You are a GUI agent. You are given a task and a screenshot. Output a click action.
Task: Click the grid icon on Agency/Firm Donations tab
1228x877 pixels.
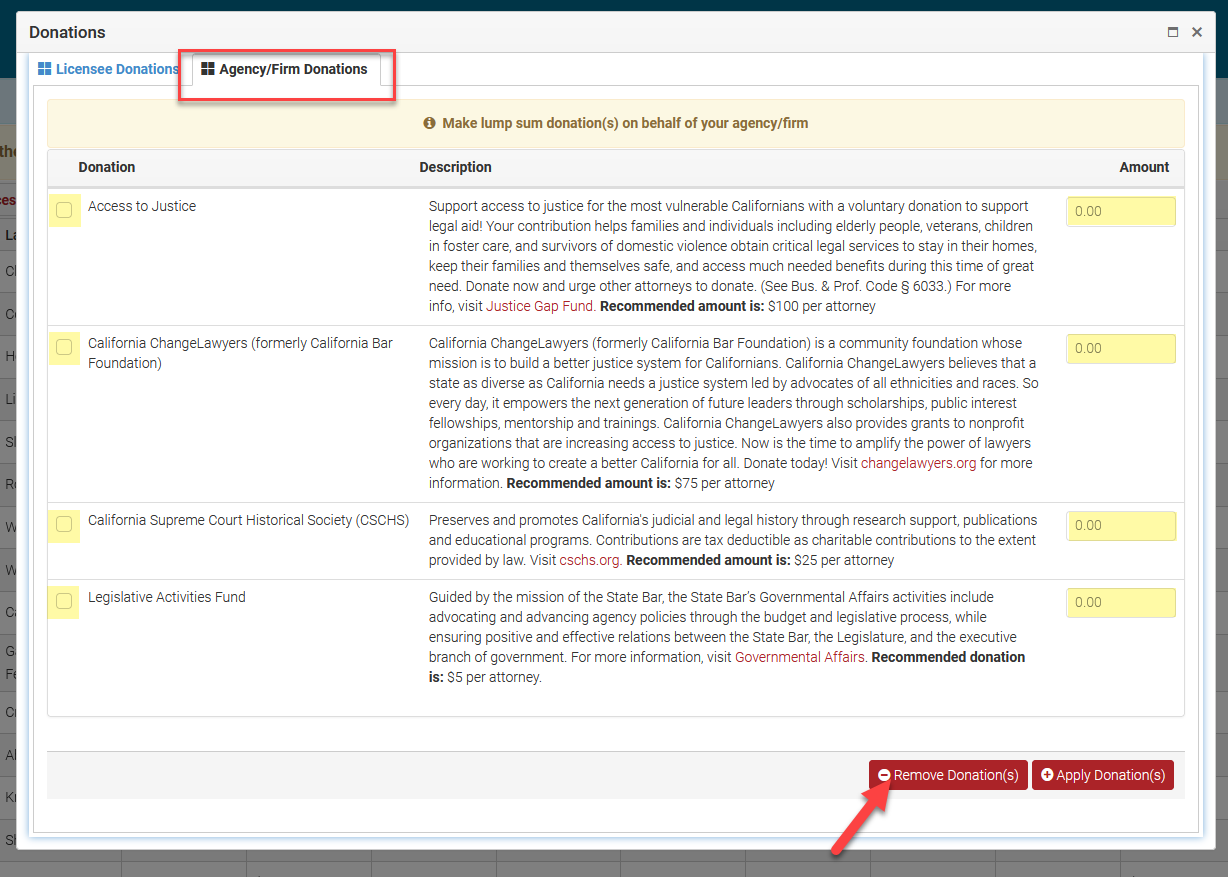coord(208,69)
